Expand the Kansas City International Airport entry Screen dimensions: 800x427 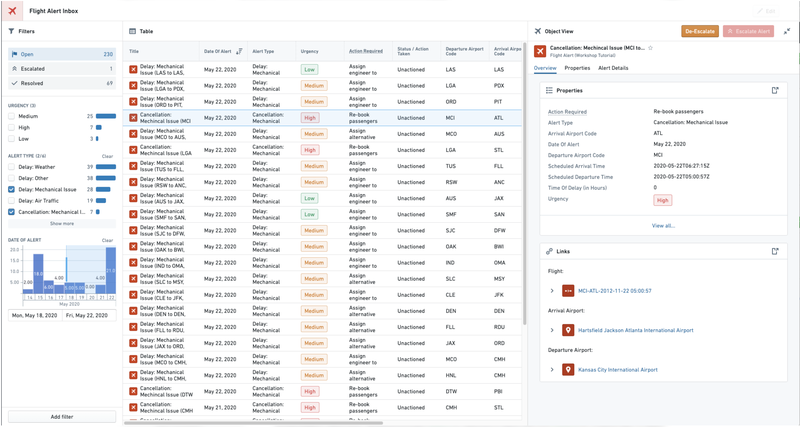(x=552, y=369)
